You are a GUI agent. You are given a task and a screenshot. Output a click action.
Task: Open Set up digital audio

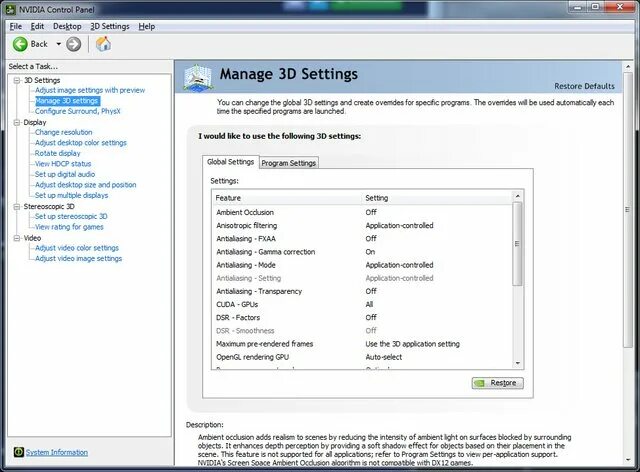[64, 174]
